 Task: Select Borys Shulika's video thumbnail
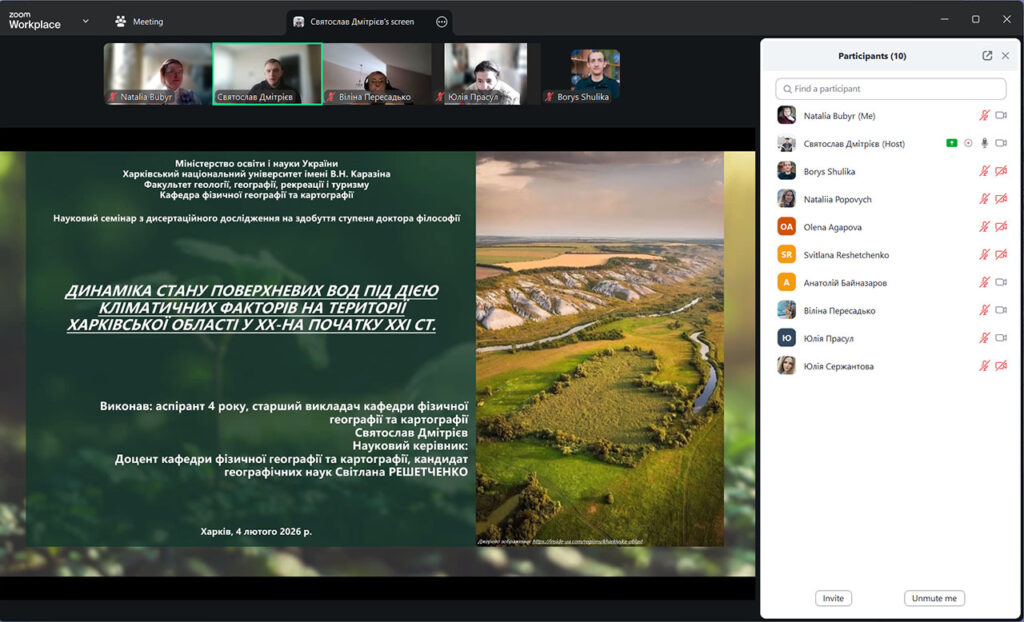(595, 74)
